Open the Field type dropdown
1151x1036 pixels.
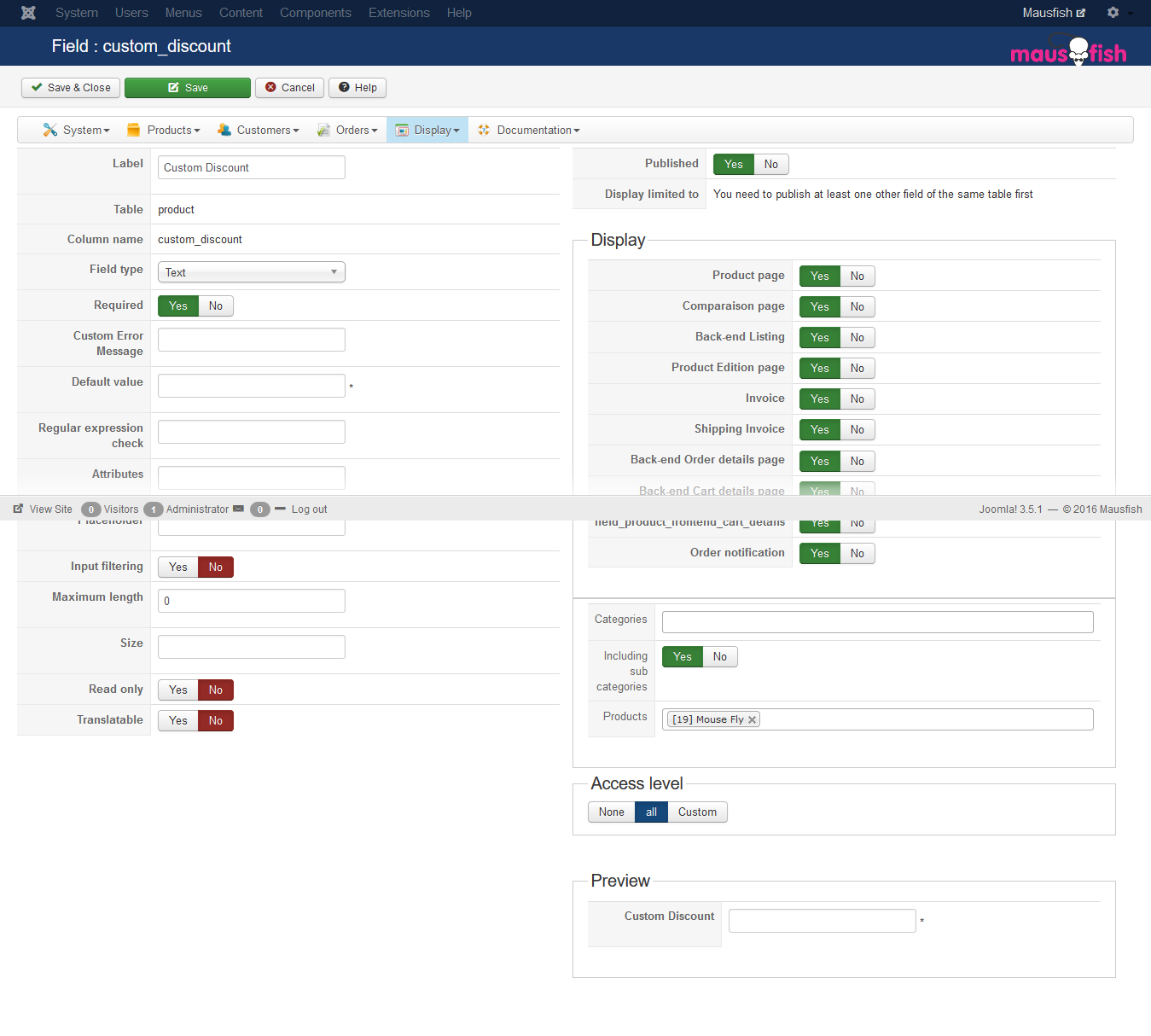[x=252, y=272]
